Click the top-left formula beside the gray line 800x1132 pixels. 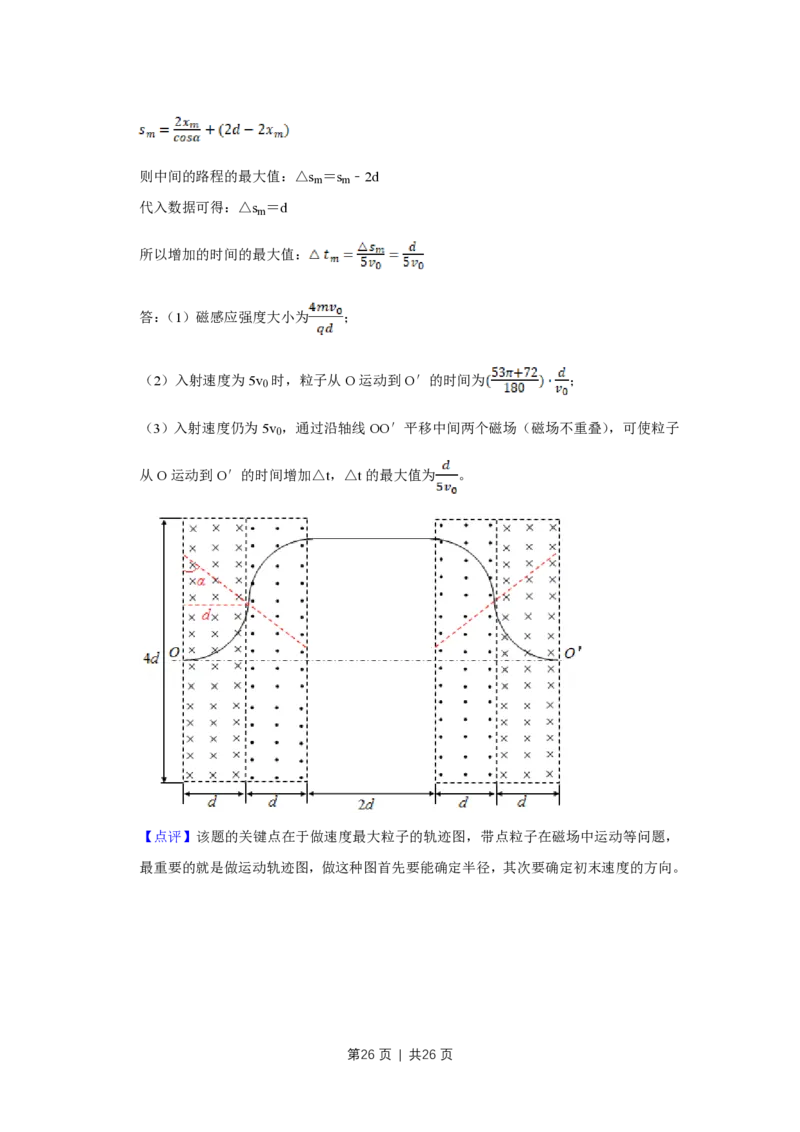tap(212, 130)
